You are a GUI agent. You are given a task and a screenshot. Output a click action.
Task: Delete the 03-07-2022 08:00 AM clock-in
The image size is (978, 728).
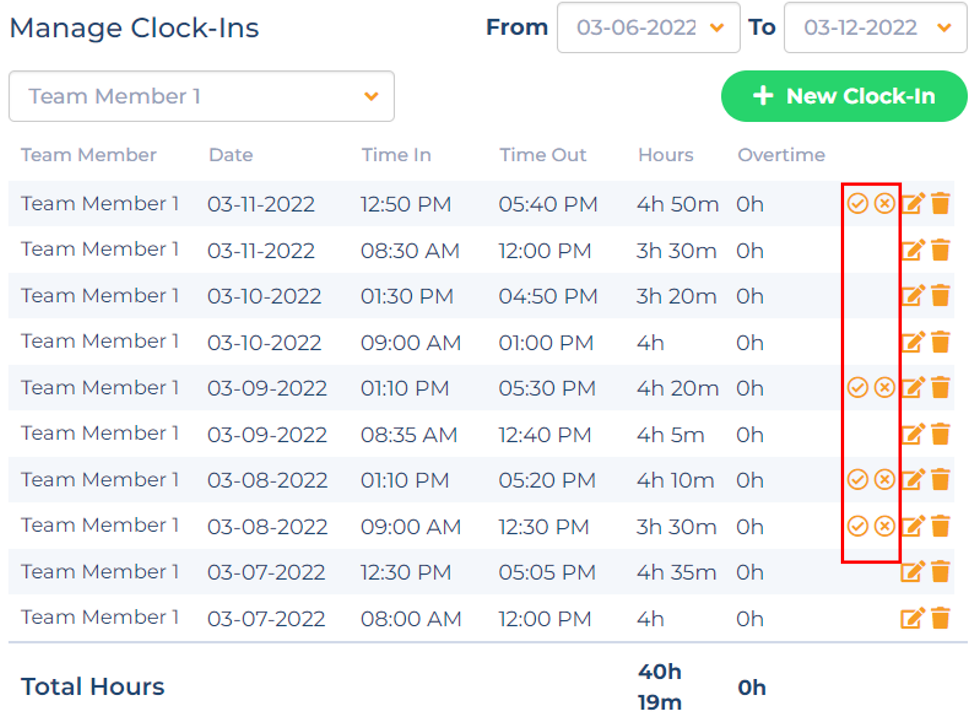941,618
